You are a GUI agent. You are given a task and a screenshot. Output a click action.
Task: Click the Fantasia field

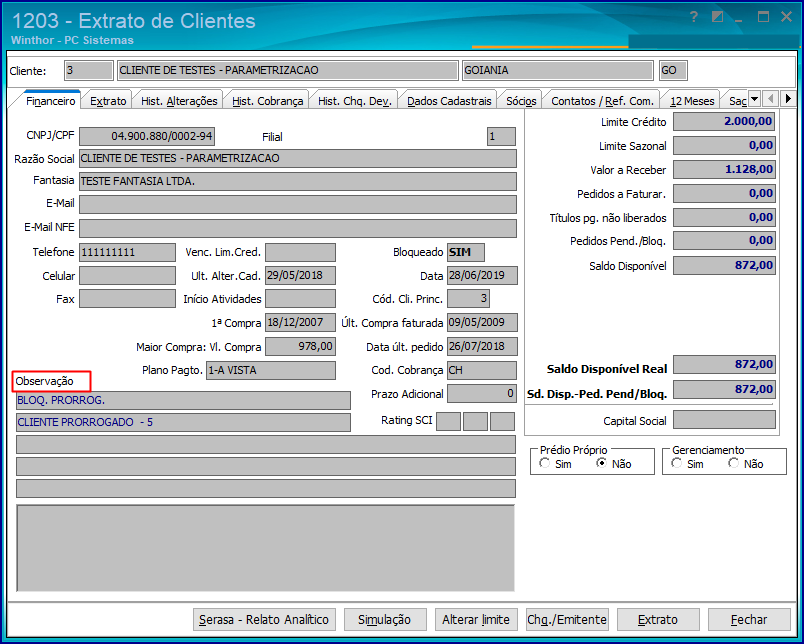298,182
